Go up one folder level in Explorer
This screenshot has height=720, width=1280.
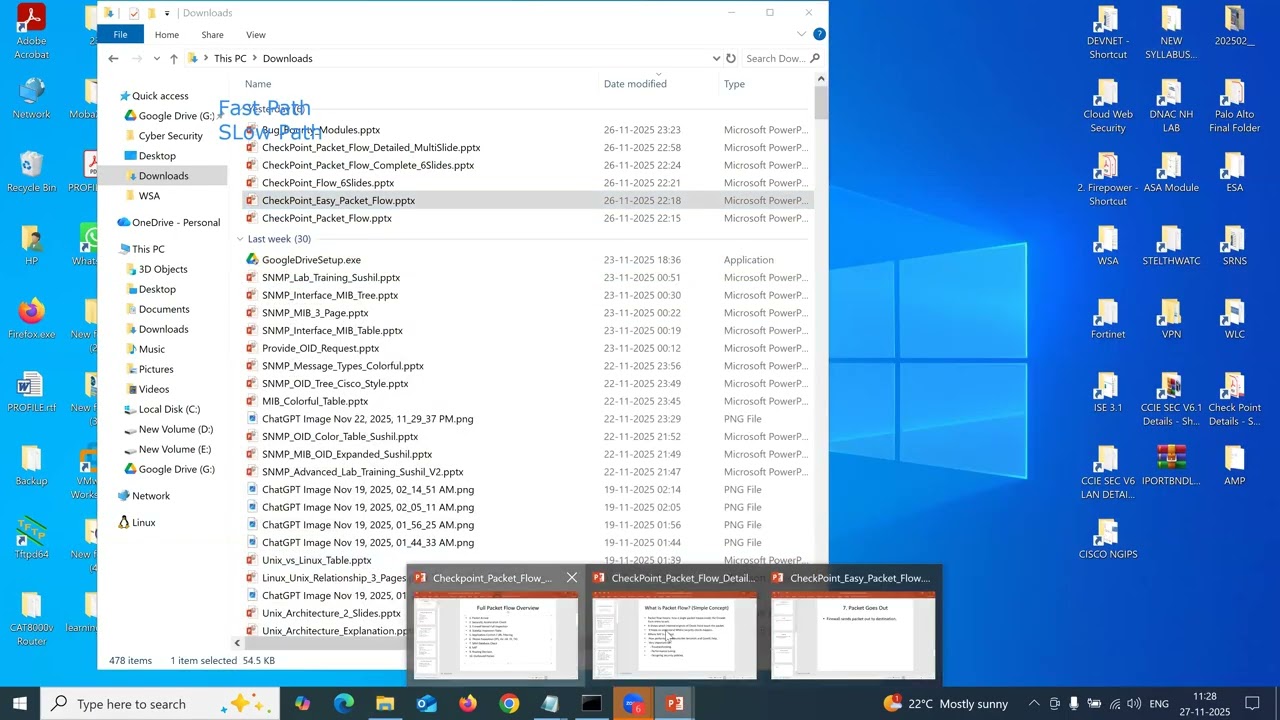(x=174, y=59)
